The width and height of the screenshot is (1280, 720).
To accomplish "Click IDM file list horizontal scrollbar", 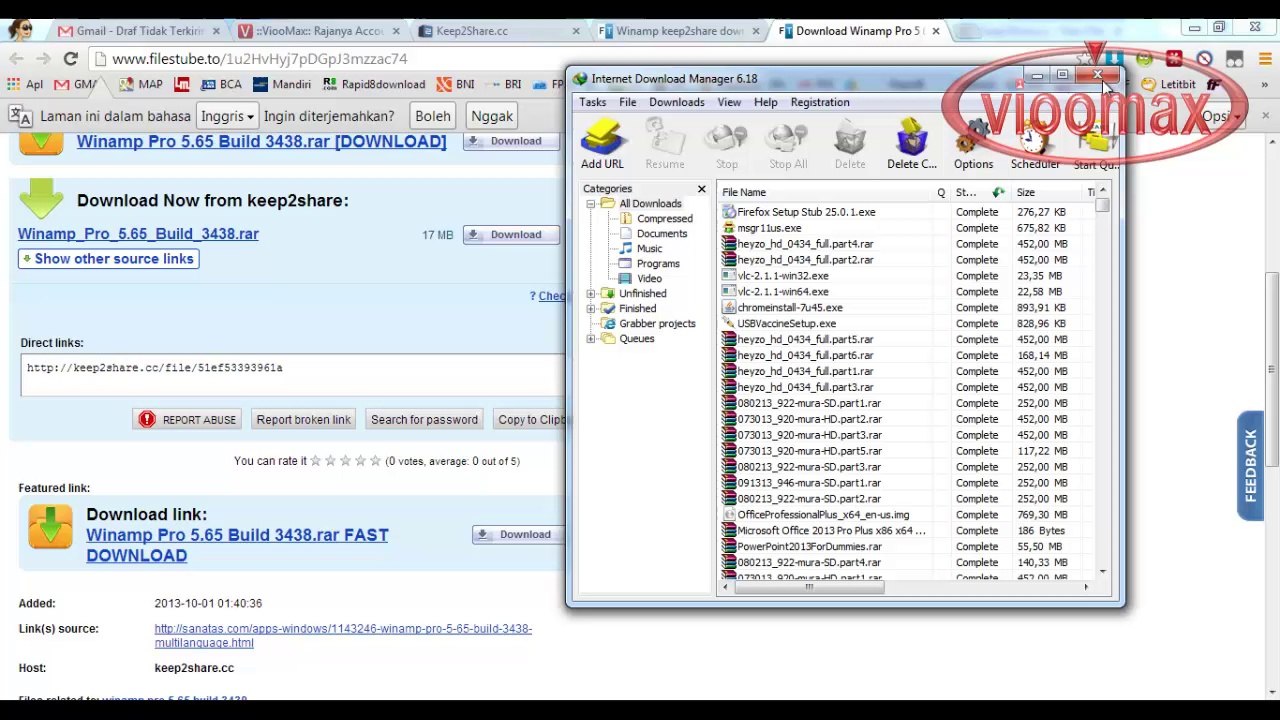I will (x=808, y=587).
